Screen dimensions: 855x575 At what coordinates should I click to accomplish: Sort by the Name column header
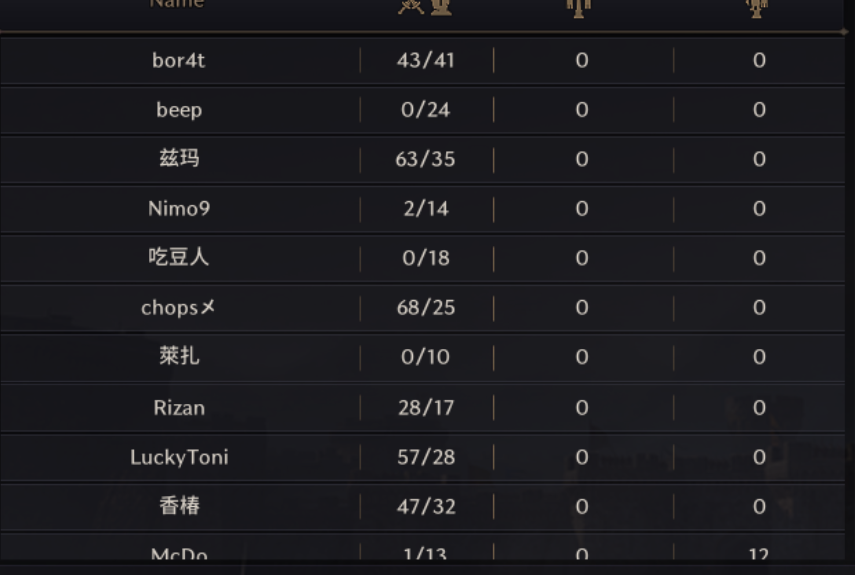[x=177, y=4]
